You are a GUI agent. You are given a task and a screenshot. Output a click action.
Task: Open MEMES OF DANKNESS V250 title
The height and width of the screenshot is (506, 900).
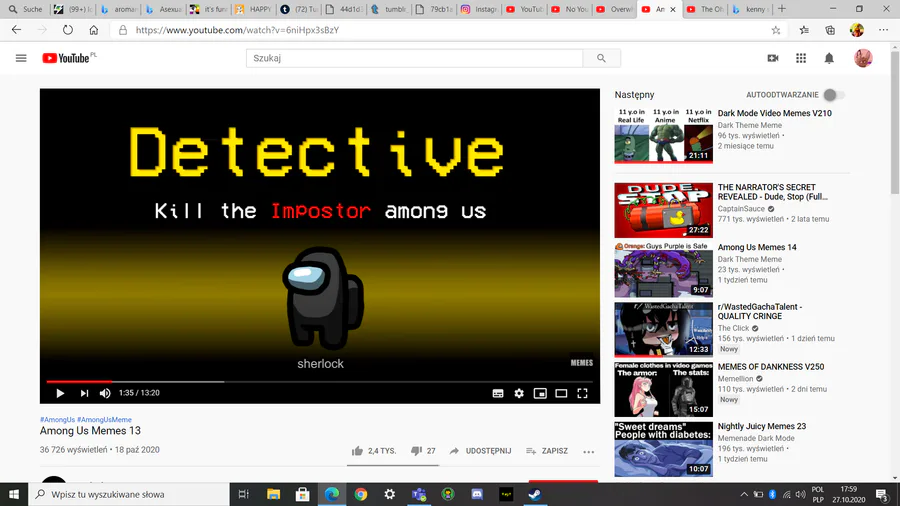(771, 367)
